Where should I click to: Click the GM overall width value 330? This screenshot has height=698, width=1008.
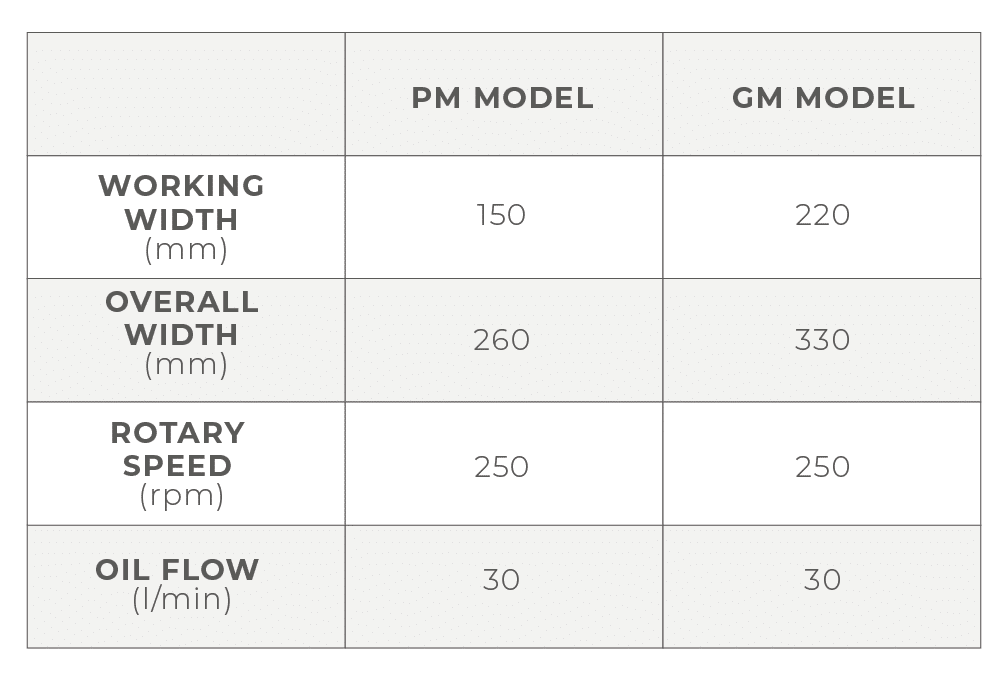(822, 340)
